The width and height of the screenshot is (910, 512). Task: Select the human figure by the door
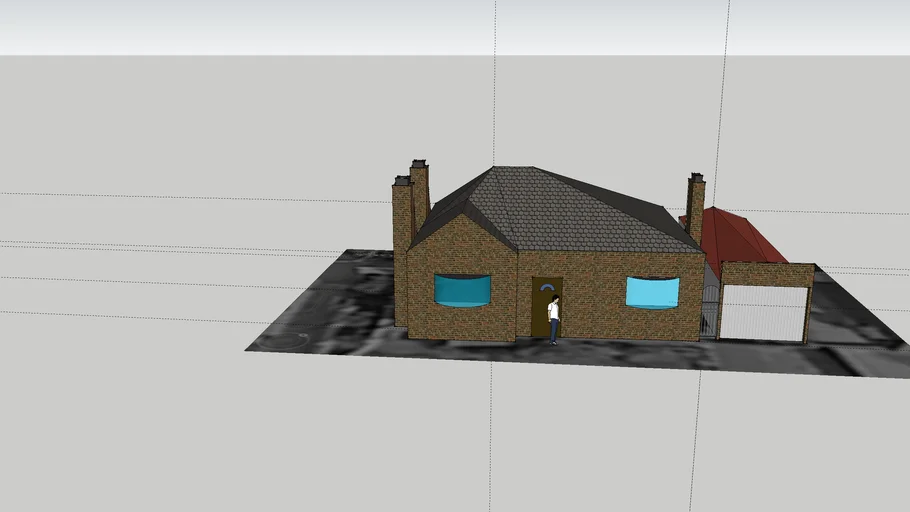(x=553, y=320)
